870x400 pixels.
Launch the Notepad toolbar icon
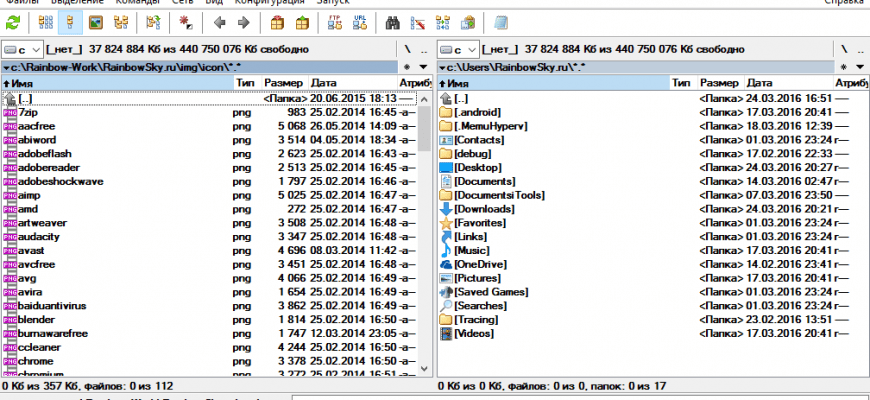click(501, 23)
